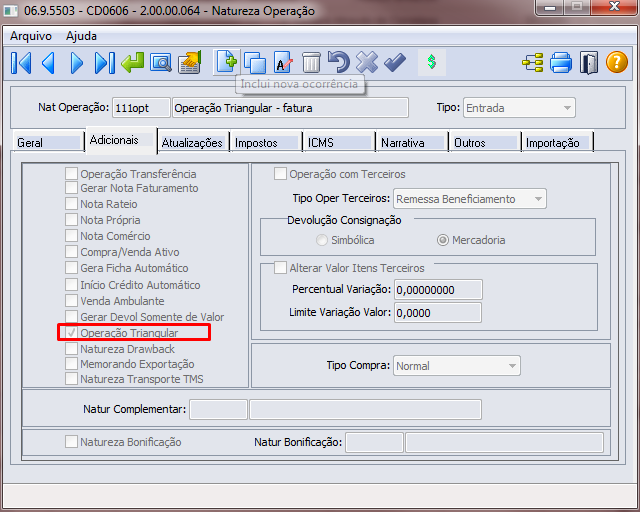Viewport: 640px width, 512px height.
Task: Check Natureza Transporte TMS box
Action: coord(71,378)
